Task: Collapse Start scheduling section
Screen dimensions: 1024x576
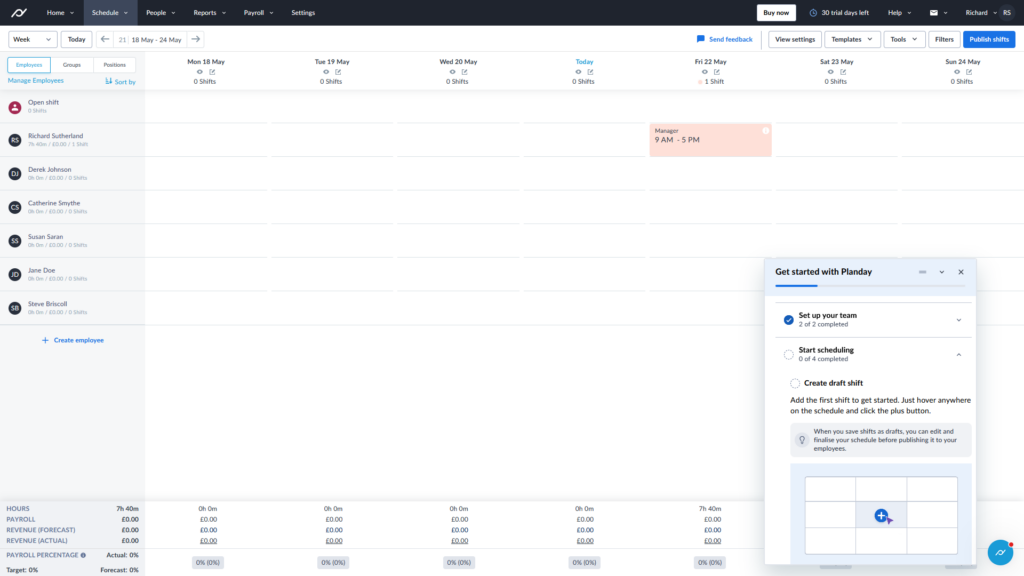Action: pyautogui.click(x=959, y=355)
